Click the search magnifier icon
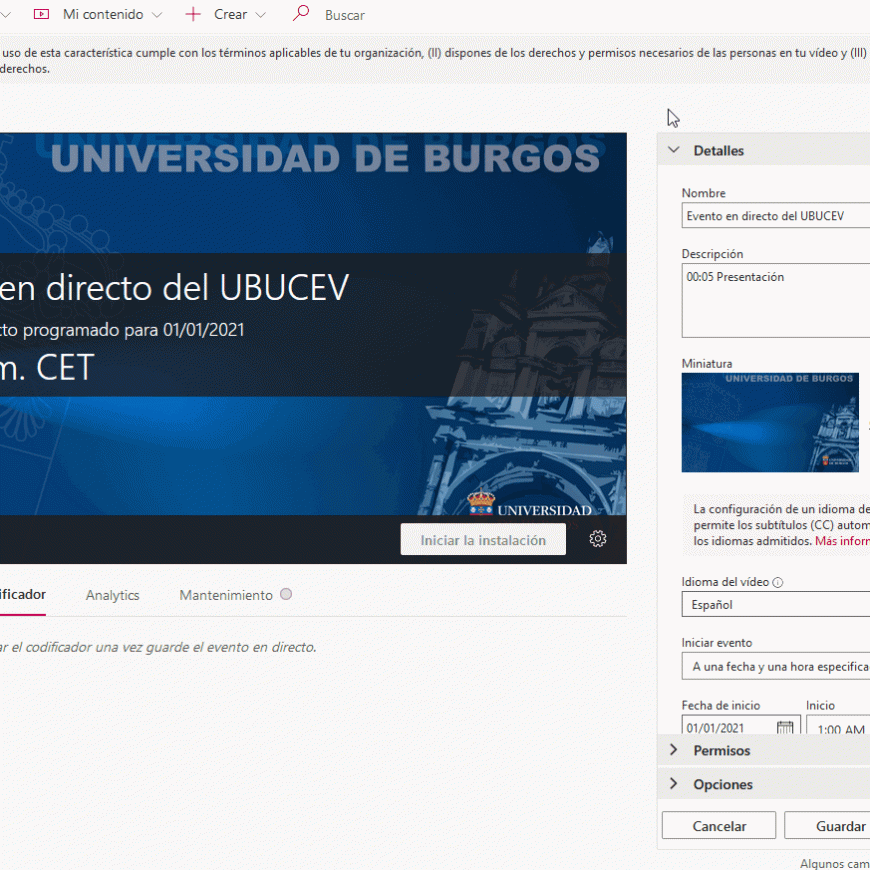The image size is (870, 870). click(300, 13)
